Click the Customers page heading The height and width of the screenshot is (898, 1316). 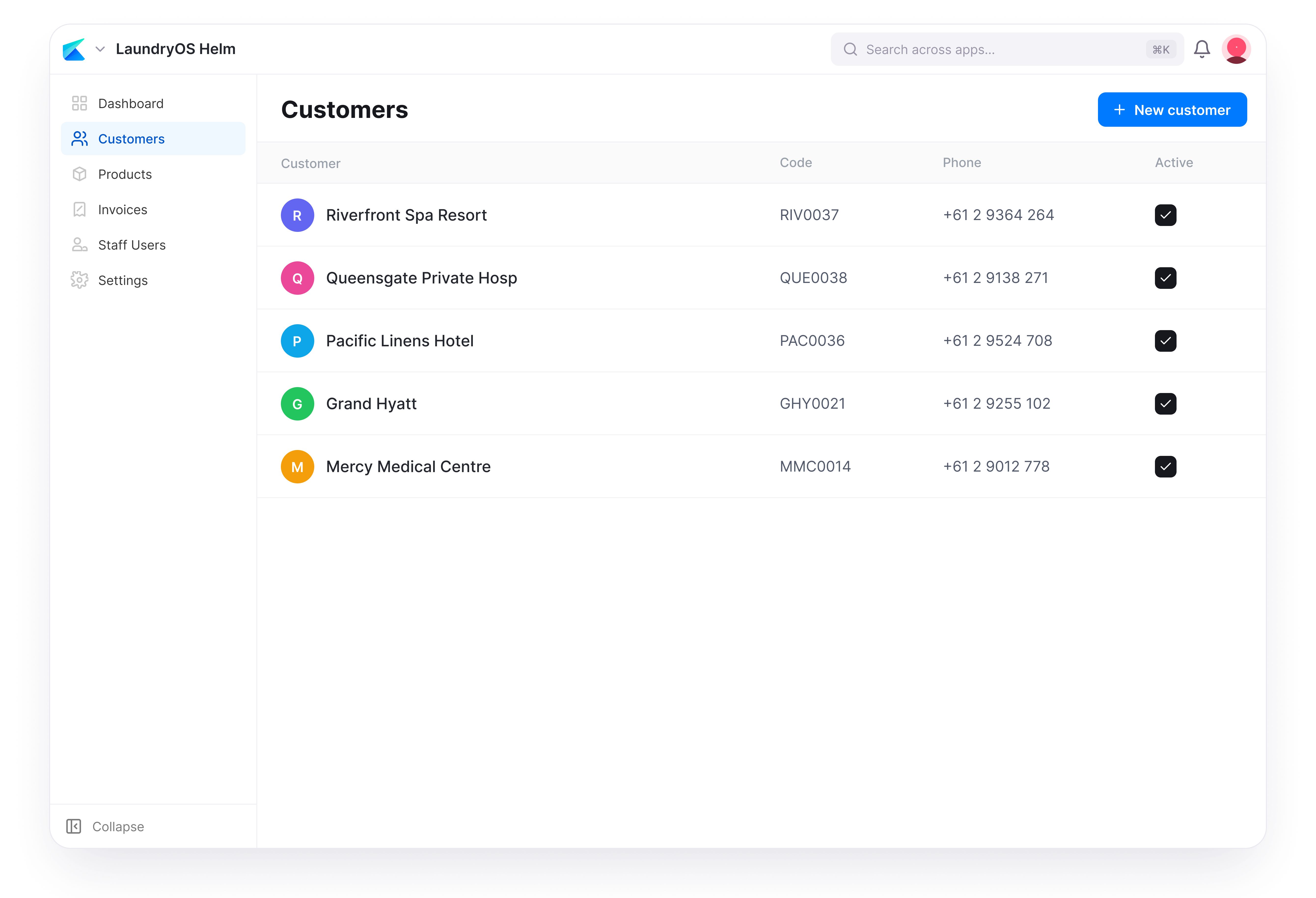[344, 109]
